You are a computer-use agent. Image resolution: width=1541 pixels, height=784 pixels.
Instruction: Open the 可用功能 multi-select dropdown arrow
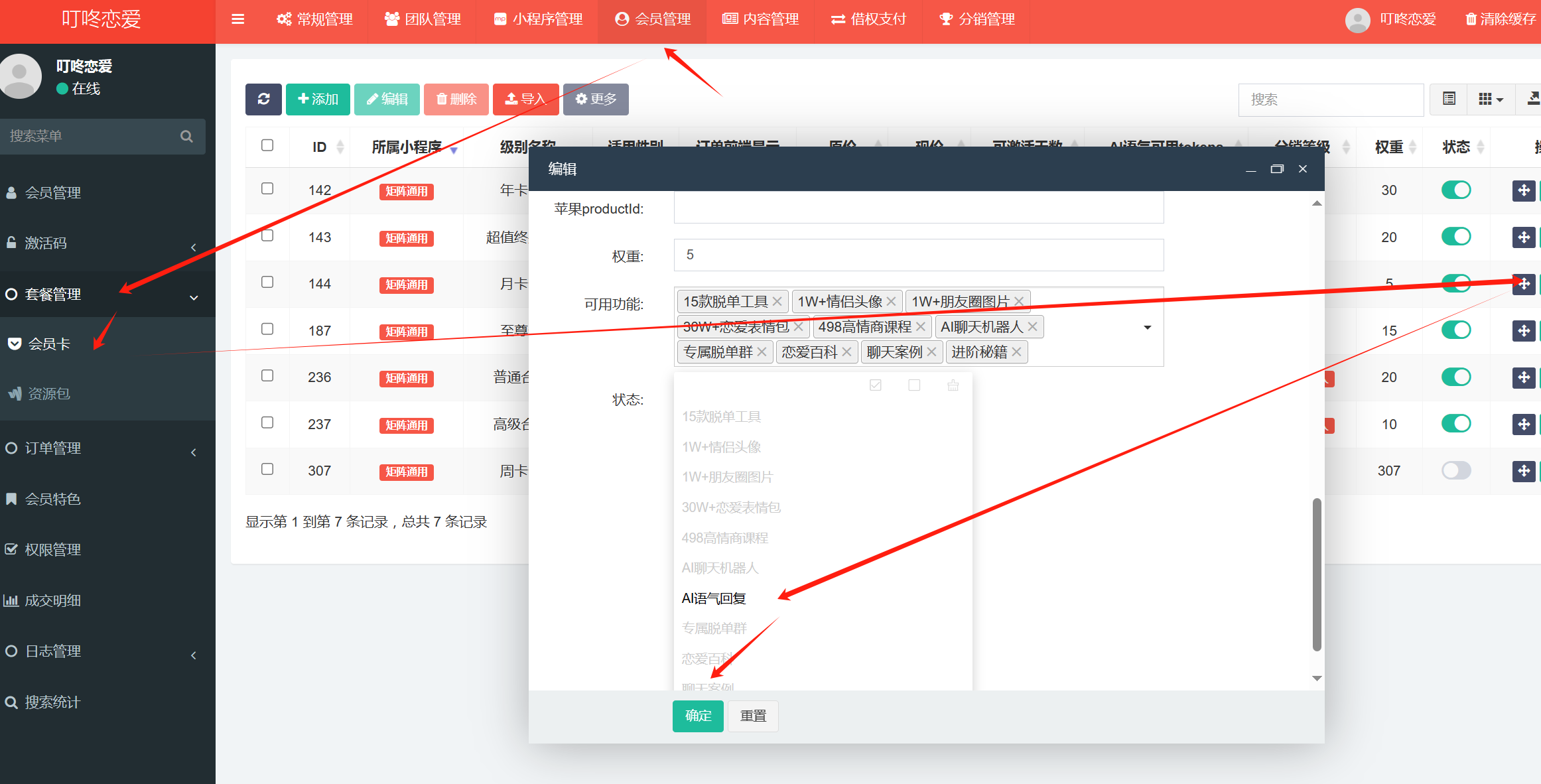pyautogui.click(x=1147, y=328)
